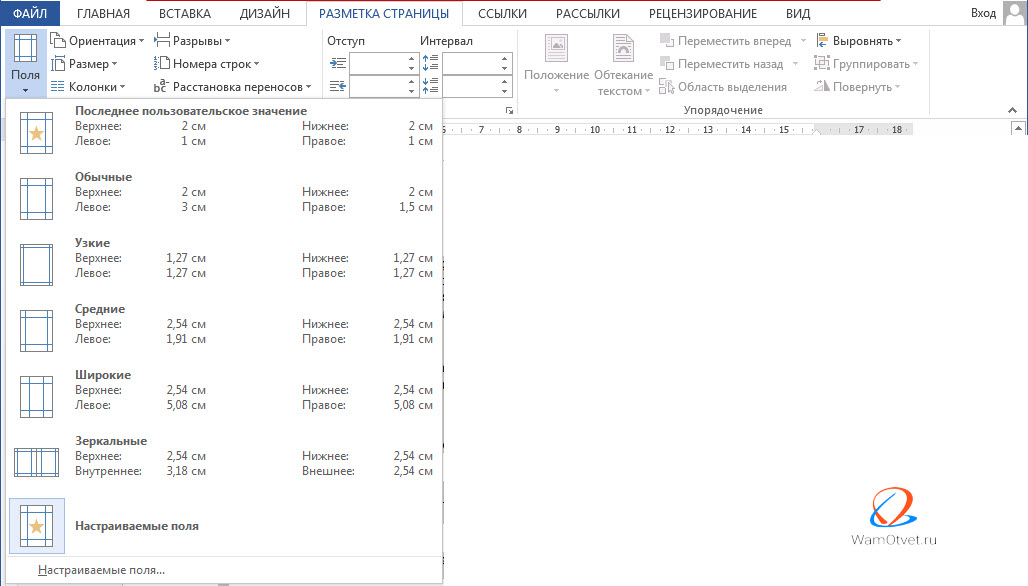Expand the Разрывы menu
The height and width of the screenshot is (586, 1028).
pyautogui.click(x=194, y=41)
